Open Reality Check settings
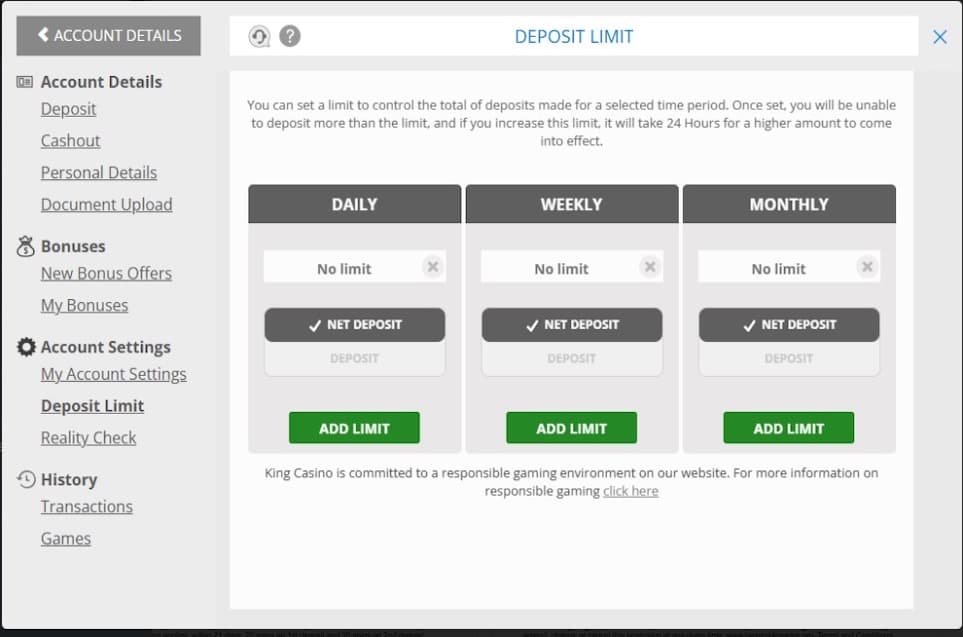 click(x=88, y=438)
